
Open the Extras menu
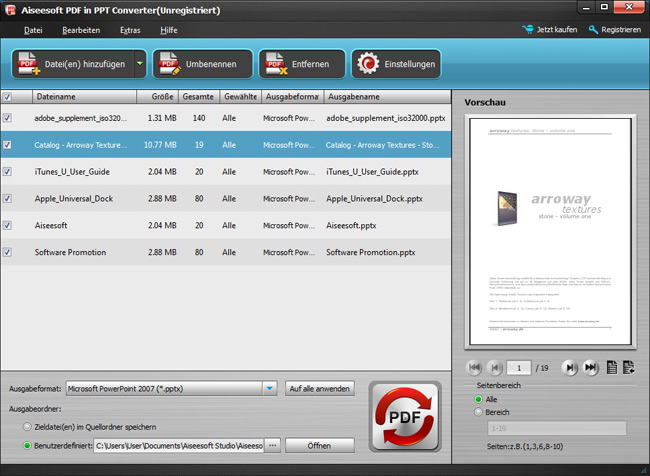[x=130, y=30]
